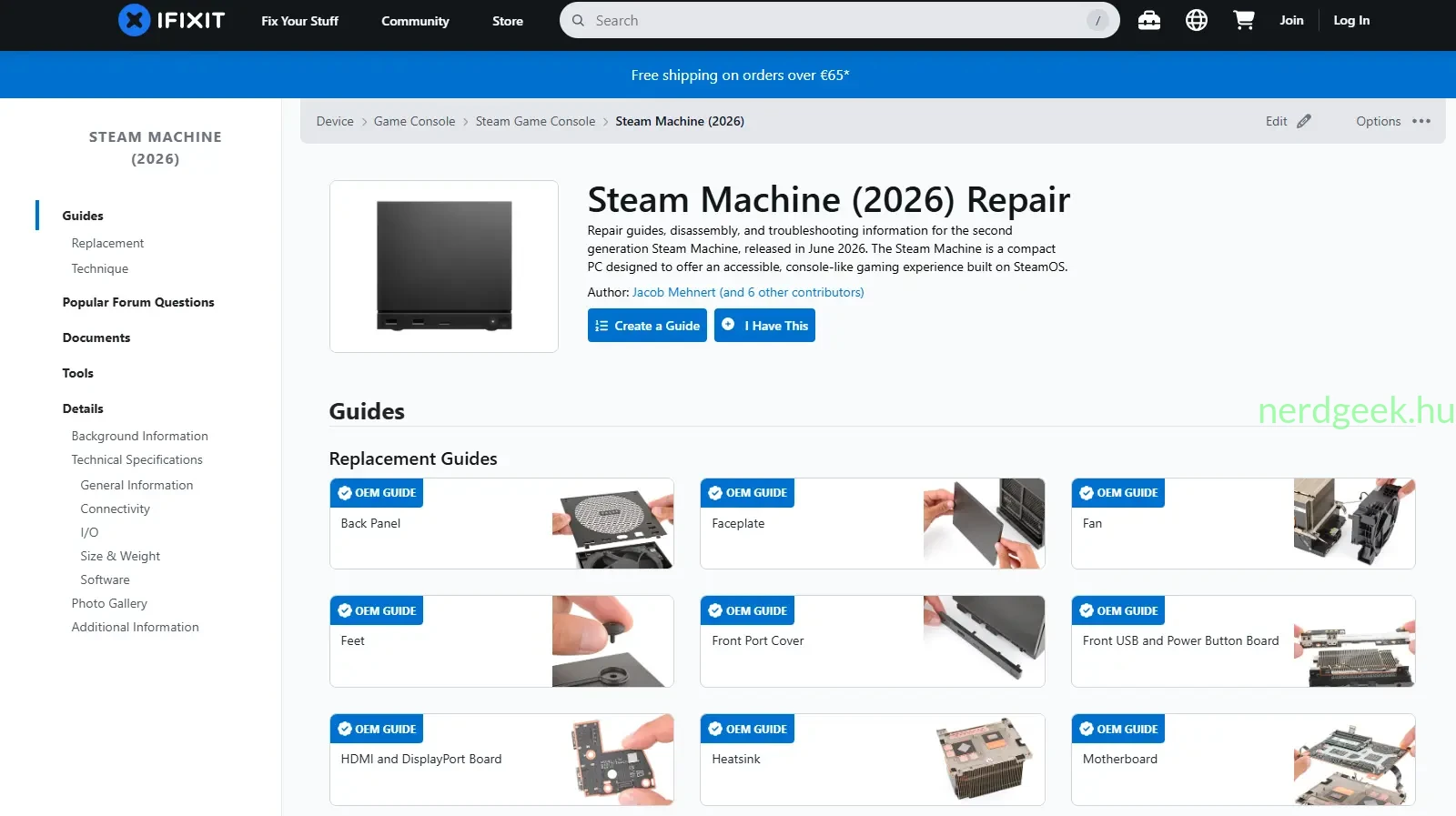1456x816 pixels.
Task: Click the Feet guide thumbnail
Action: [x=612, y=641]
